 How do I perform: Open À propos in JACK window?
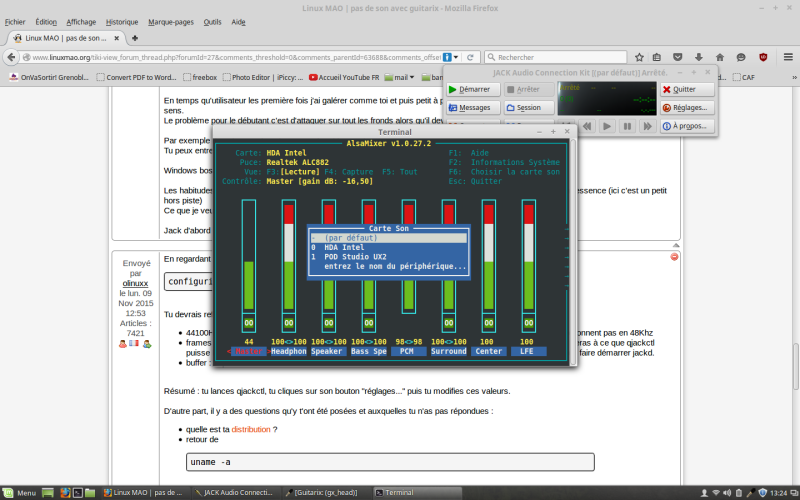[687, 126]
